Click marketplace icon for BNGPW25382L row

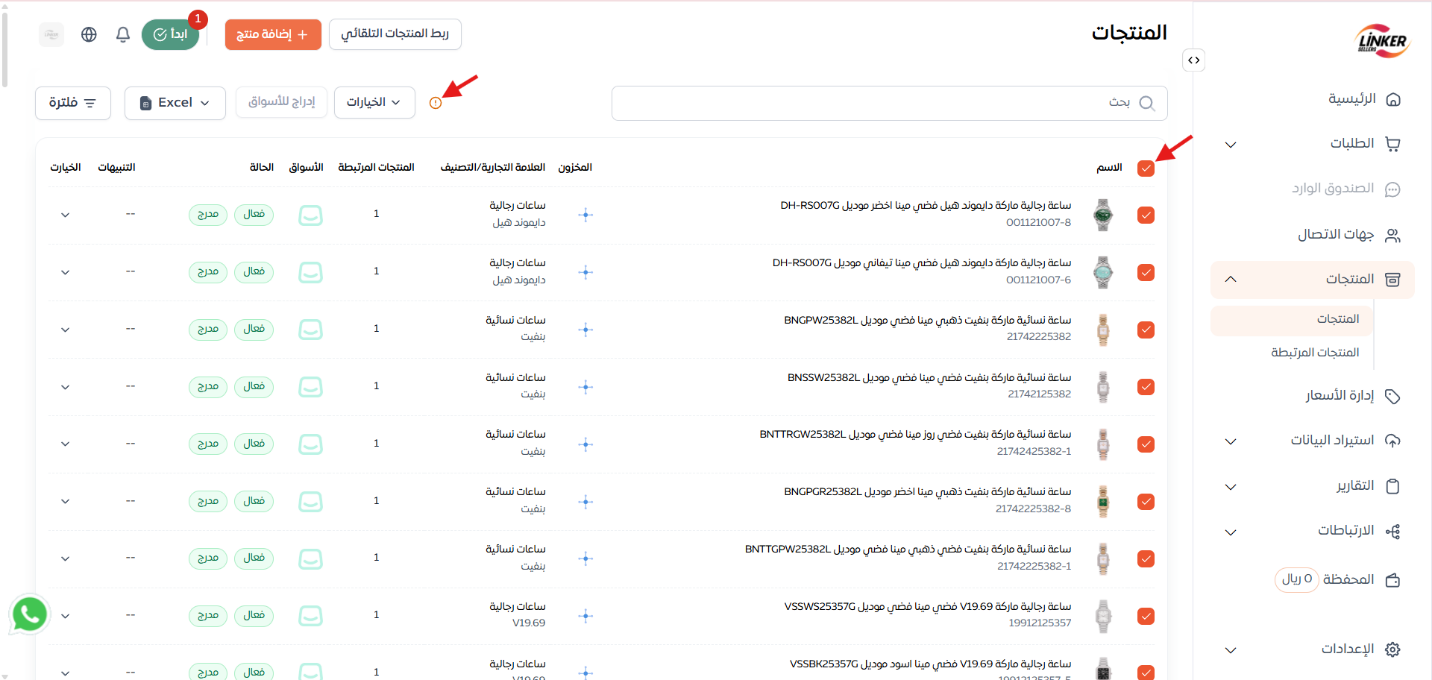click(x=312, y=329)
